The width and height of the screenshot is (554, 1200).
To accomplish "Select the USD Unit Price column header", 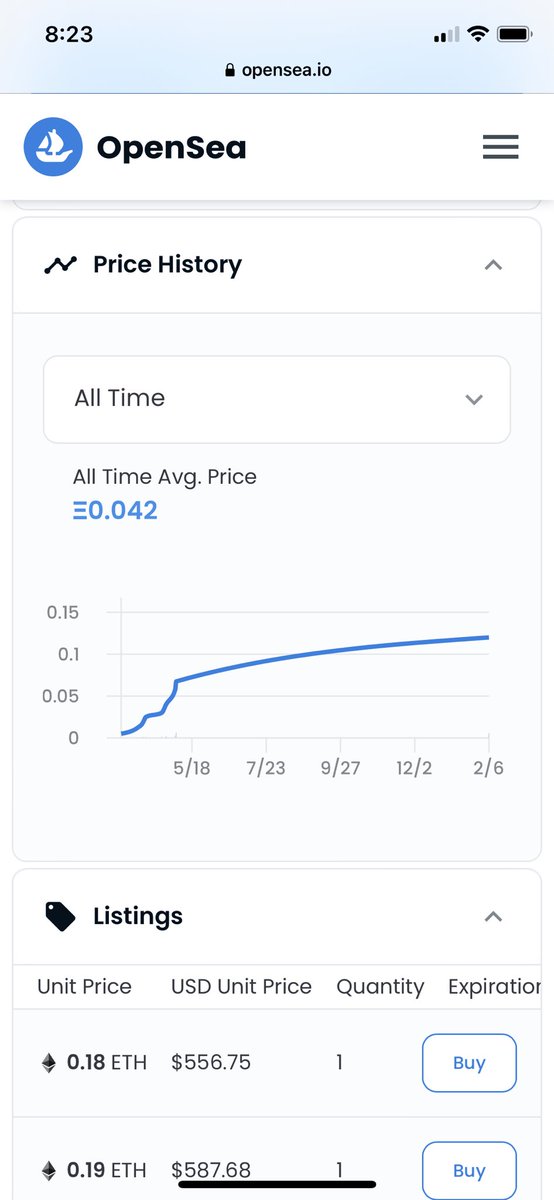I will (241, 987).
